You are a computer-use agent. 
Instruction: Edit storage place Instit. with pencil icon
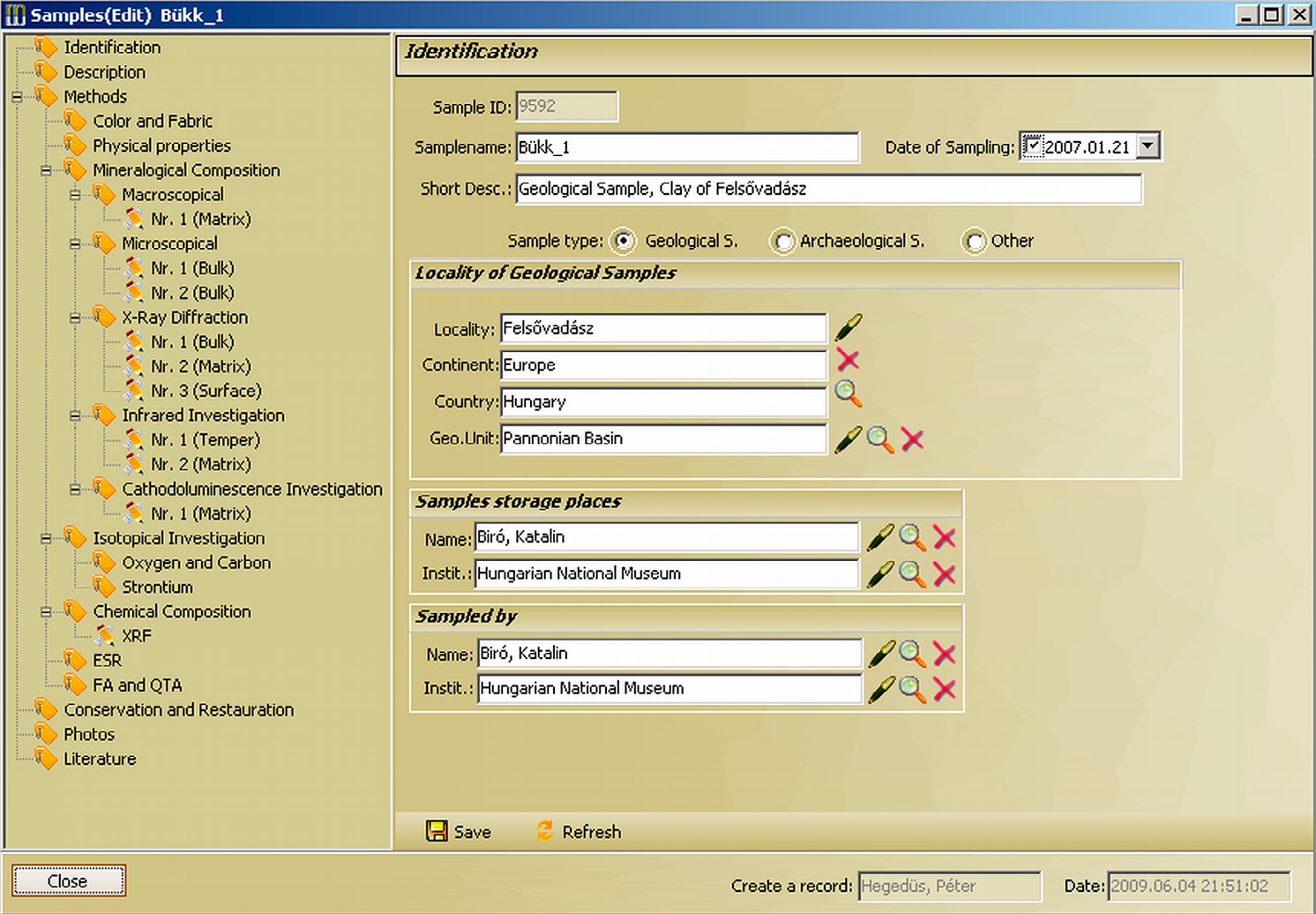pos(880,574)
